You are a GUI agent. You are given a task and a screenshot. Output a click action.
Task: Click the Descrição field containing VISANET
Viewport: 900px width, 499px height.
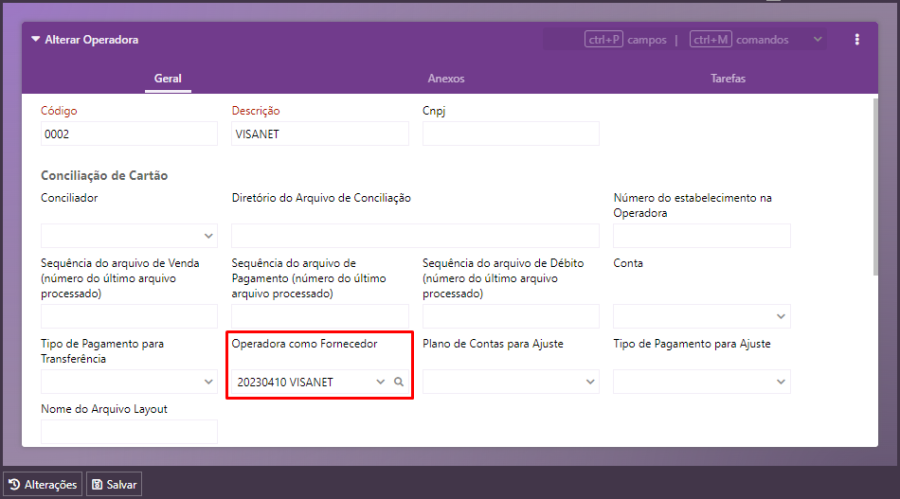[x=320, y=134]
